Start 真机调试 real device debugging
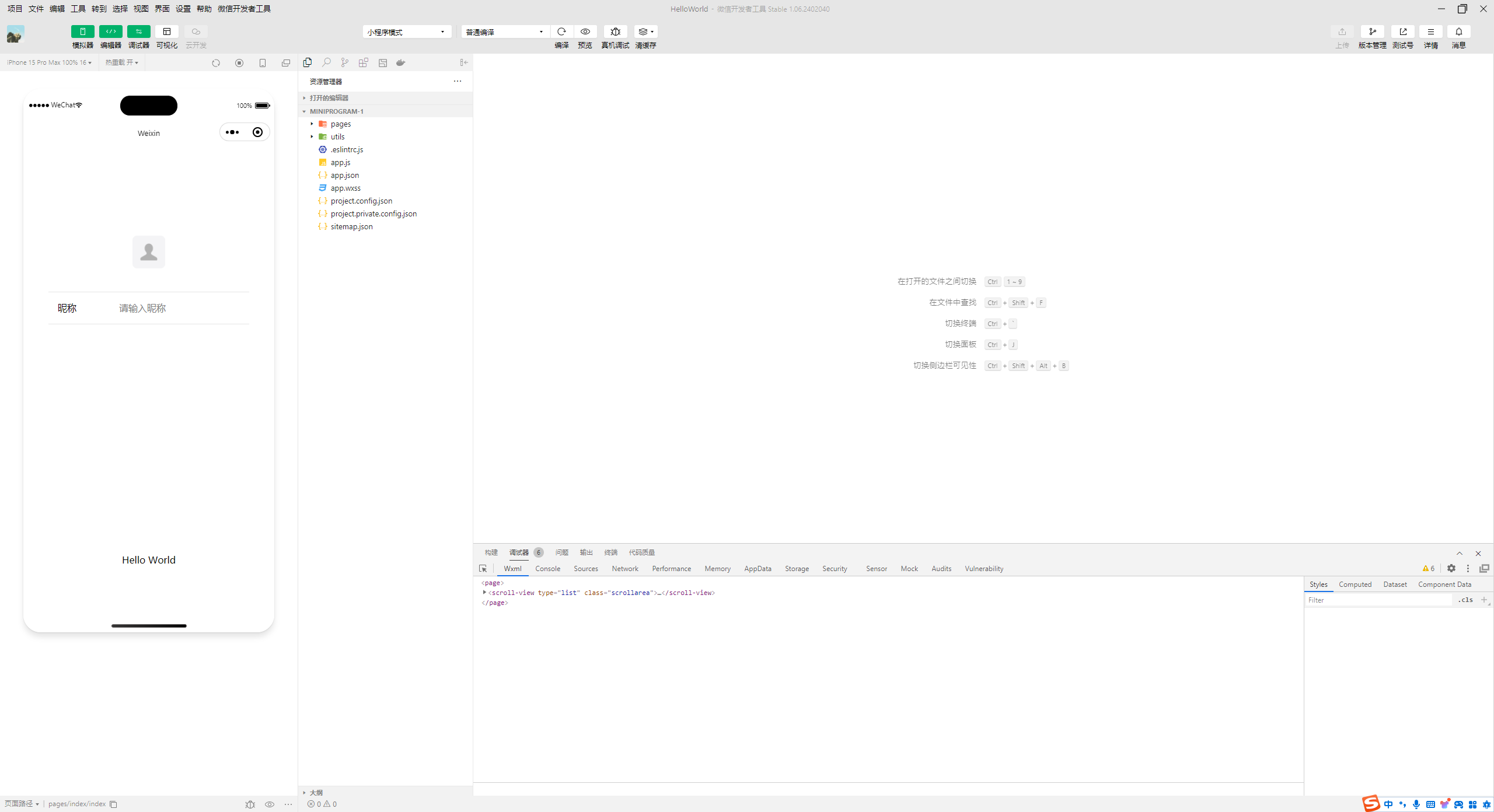Screen dimensions: 1494x812 615,32
